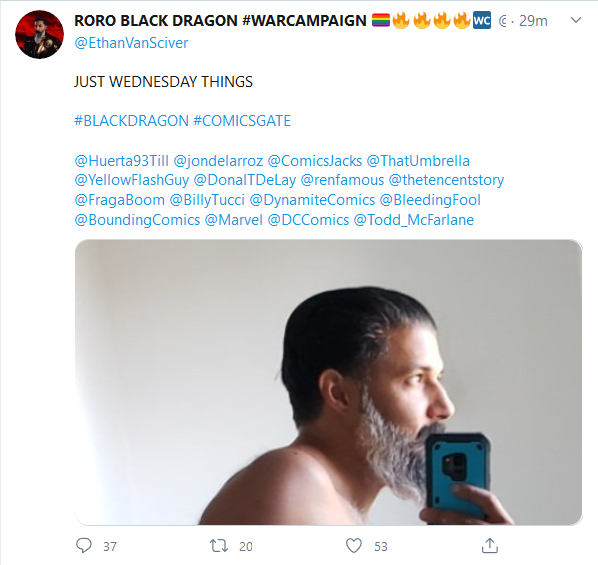Open the share upload icon
Screen dimensions: 598x565
coord(490,546)
